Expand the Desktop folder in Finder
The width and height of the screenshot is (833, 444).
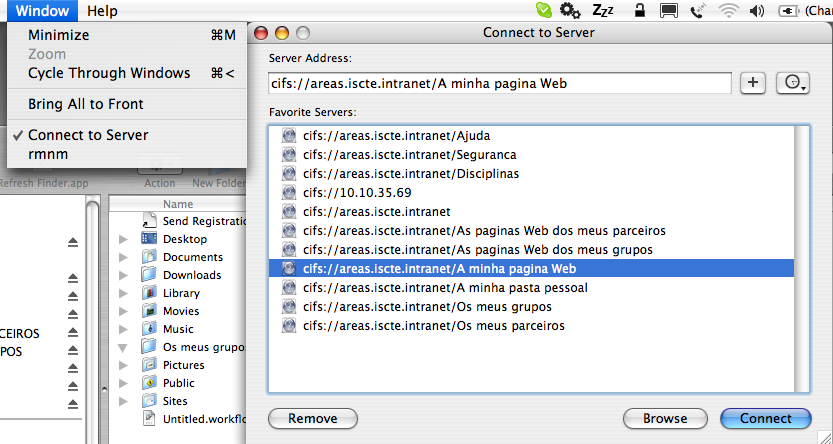pyautogui.click(x=123, y=240)
